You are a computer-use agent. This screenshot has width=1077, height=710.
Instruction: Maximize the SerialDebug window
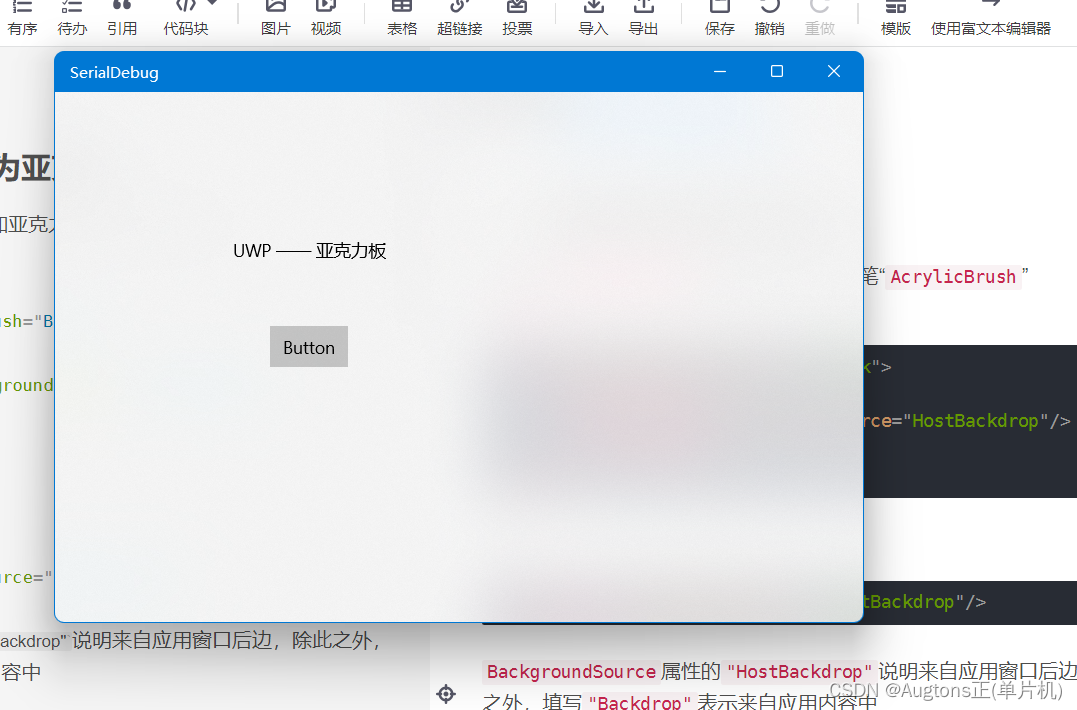[777, 71]
